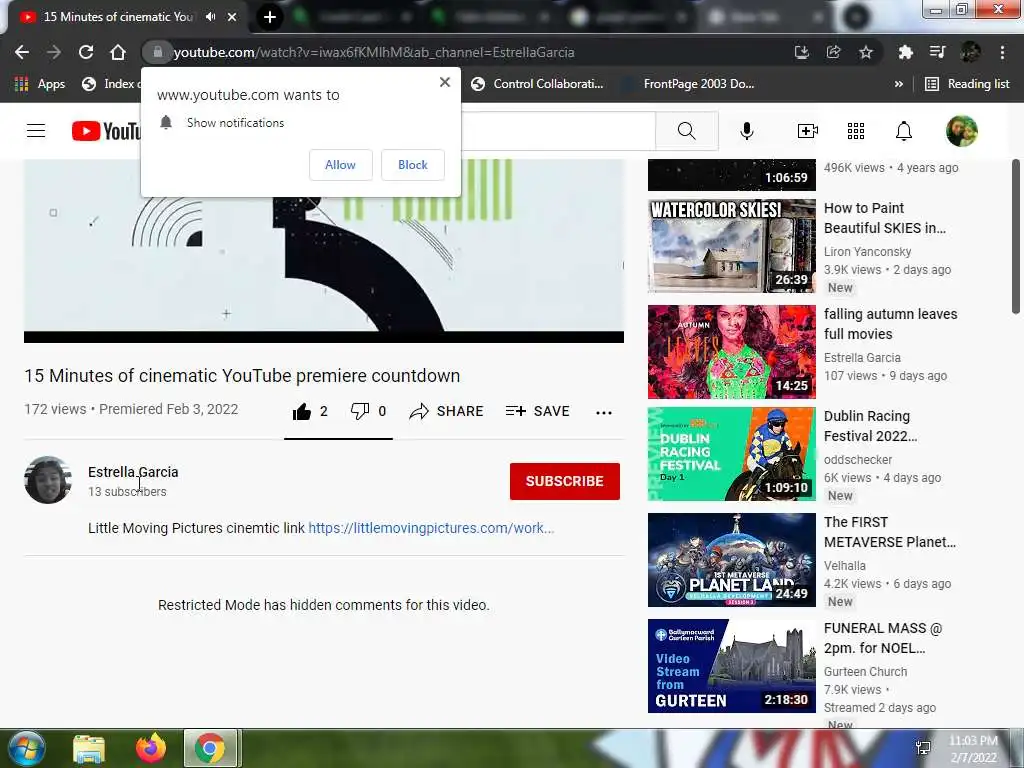Open FrontPage 2003 Do... bookmark
The image size is (1024, 768).
click(x=690, y=84)
